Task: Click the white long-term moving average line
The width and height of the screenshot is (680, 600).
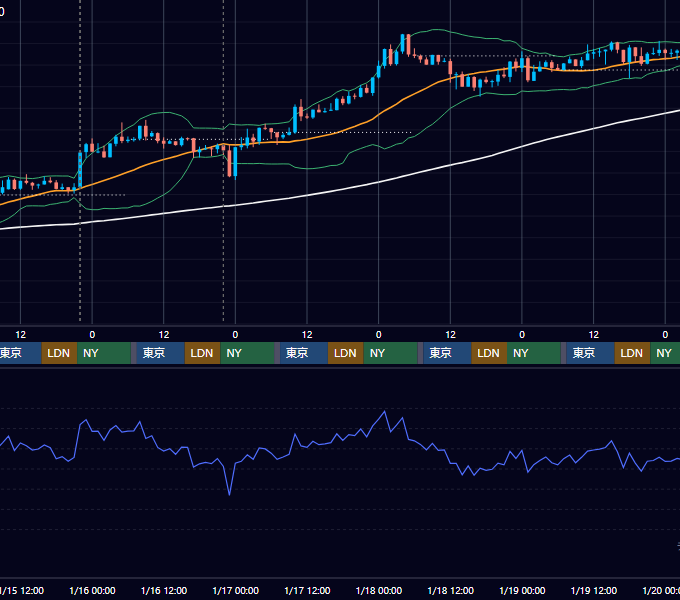Action: tap(379, 182)
